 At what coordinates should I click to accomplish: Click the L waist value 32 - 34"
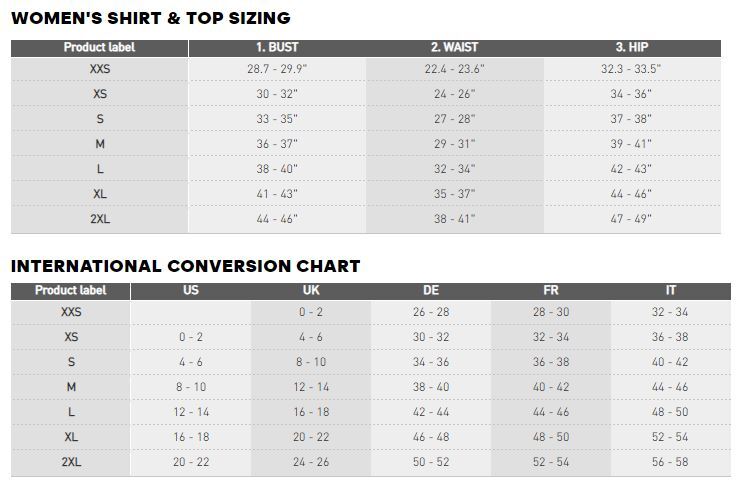tap(455, 169)
